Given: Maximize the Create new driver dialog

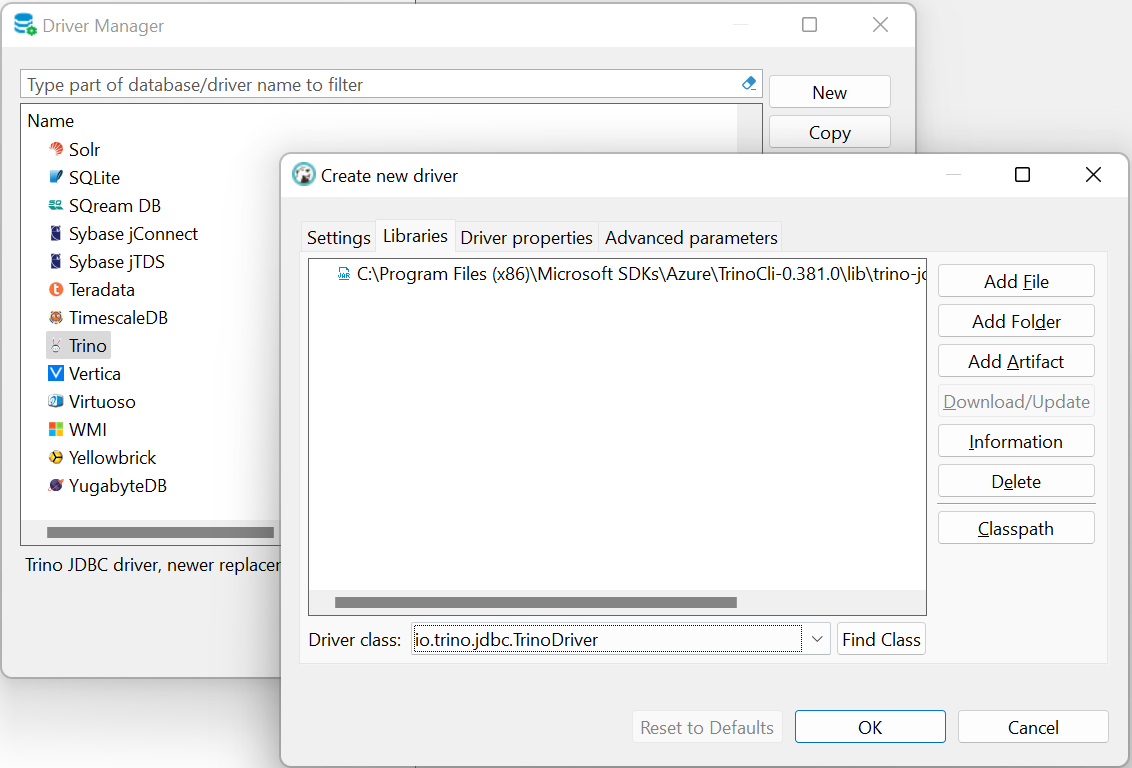Looking at the screenshot, I should (1022, 175).
